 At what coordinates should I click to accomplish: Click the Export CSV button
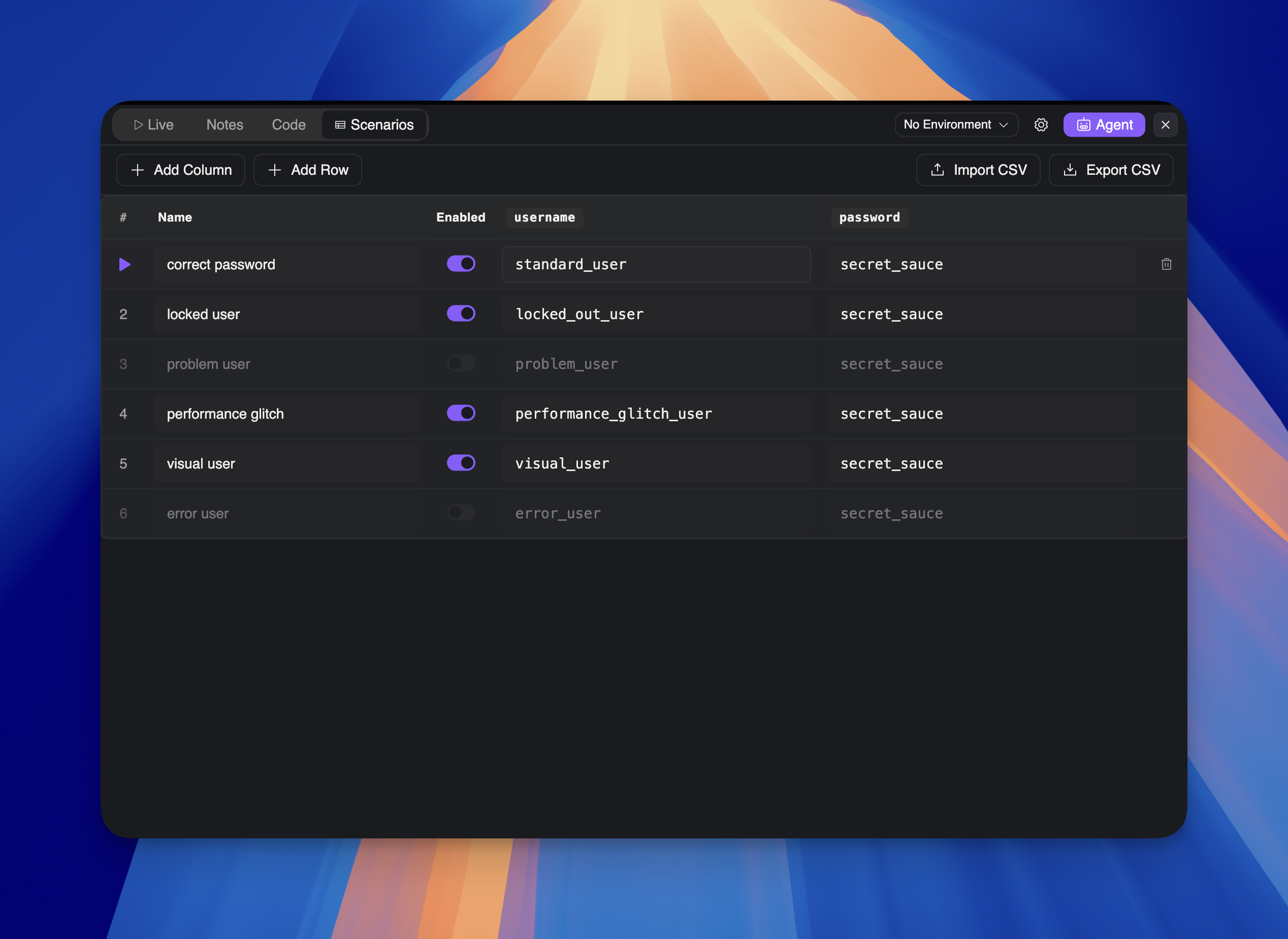(1111, 169)
